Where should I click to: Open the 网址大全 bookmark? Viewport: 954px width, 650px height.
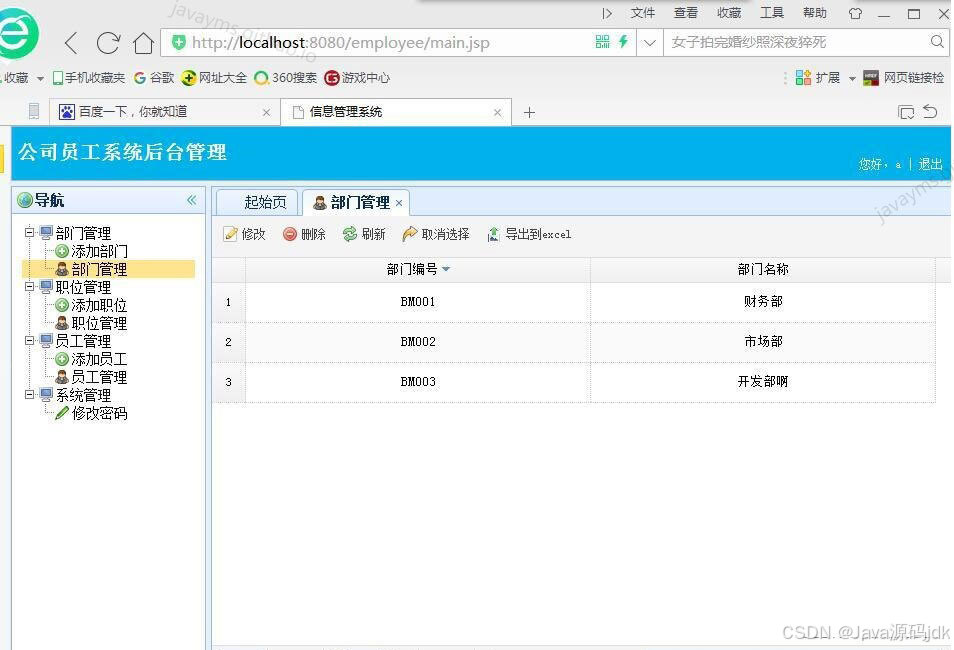click(214, 78)
